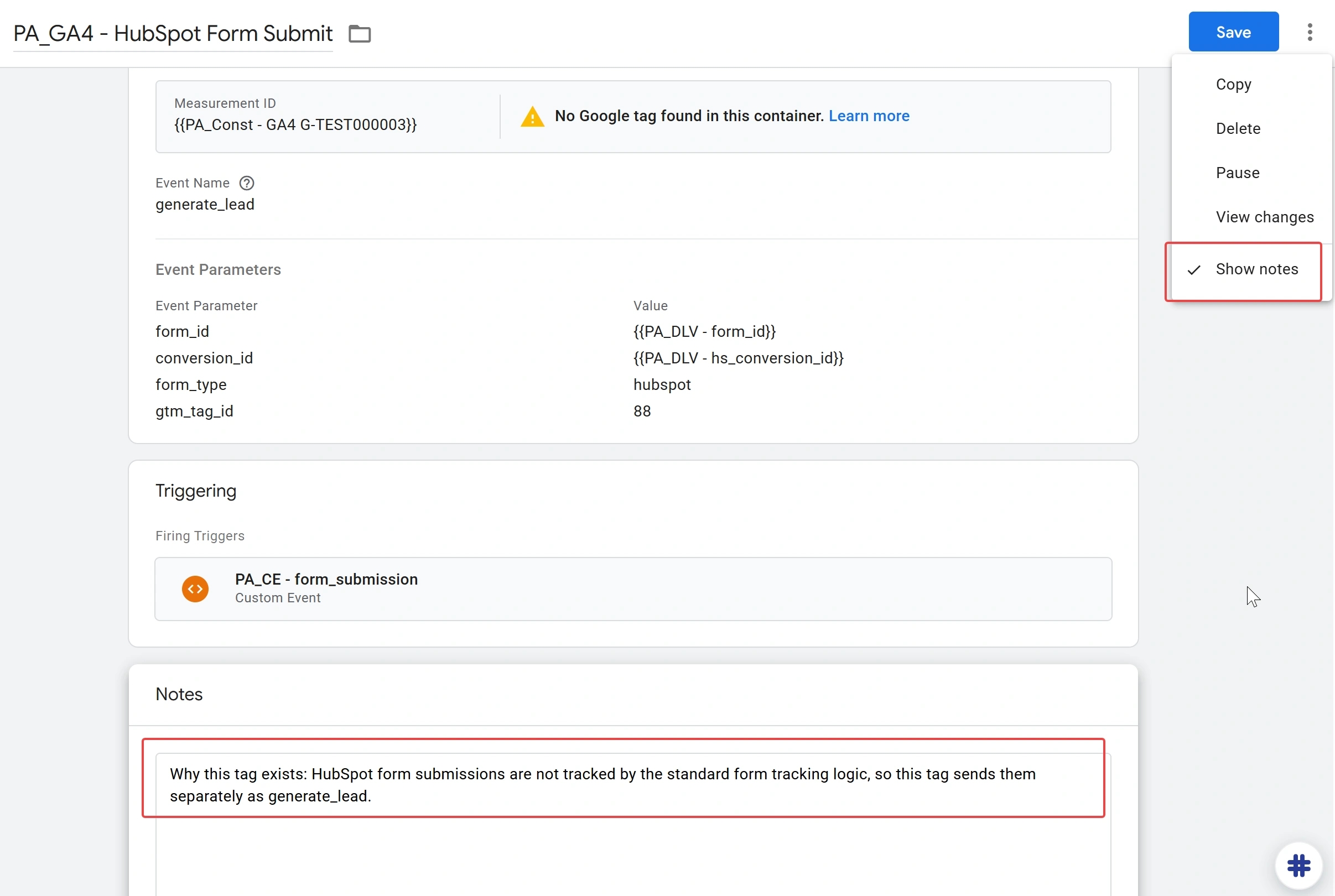Click the orange Custom Event trigger icon
1335x896 pixels.
click(195, 588)
